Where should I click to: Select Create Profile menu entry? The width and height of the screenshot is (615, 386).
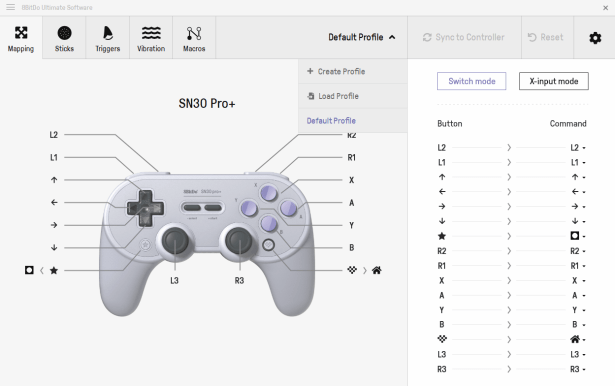(x=353, y=71)
